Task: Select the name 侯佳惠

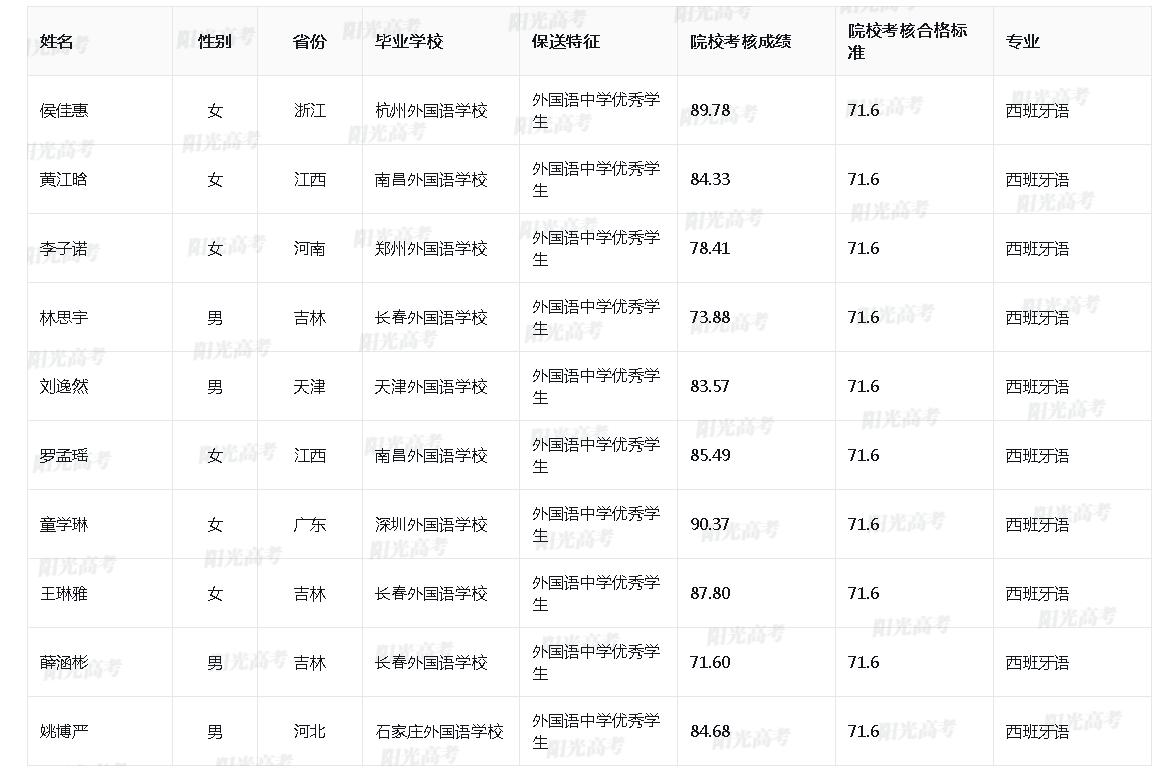Action: (x=64, y=111)
